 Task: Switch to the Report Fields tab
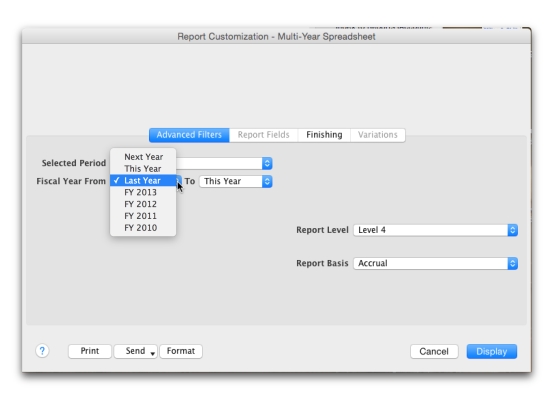pyautogui.click(x=264, y=135)
